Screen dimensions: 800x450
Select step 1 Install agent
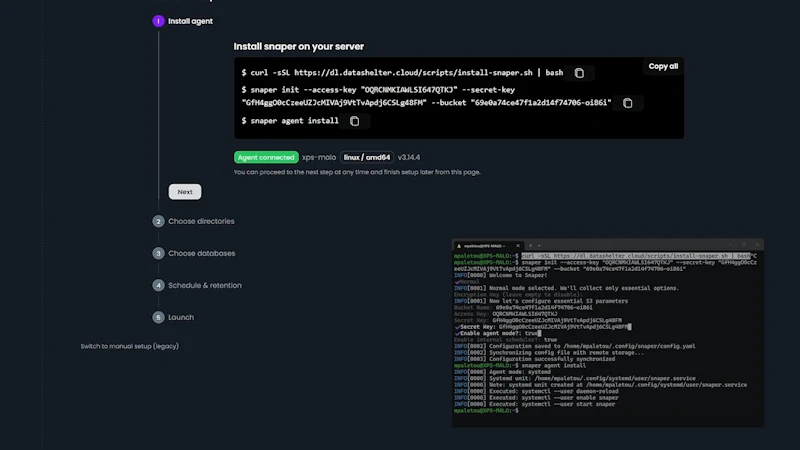pos(190,21)
